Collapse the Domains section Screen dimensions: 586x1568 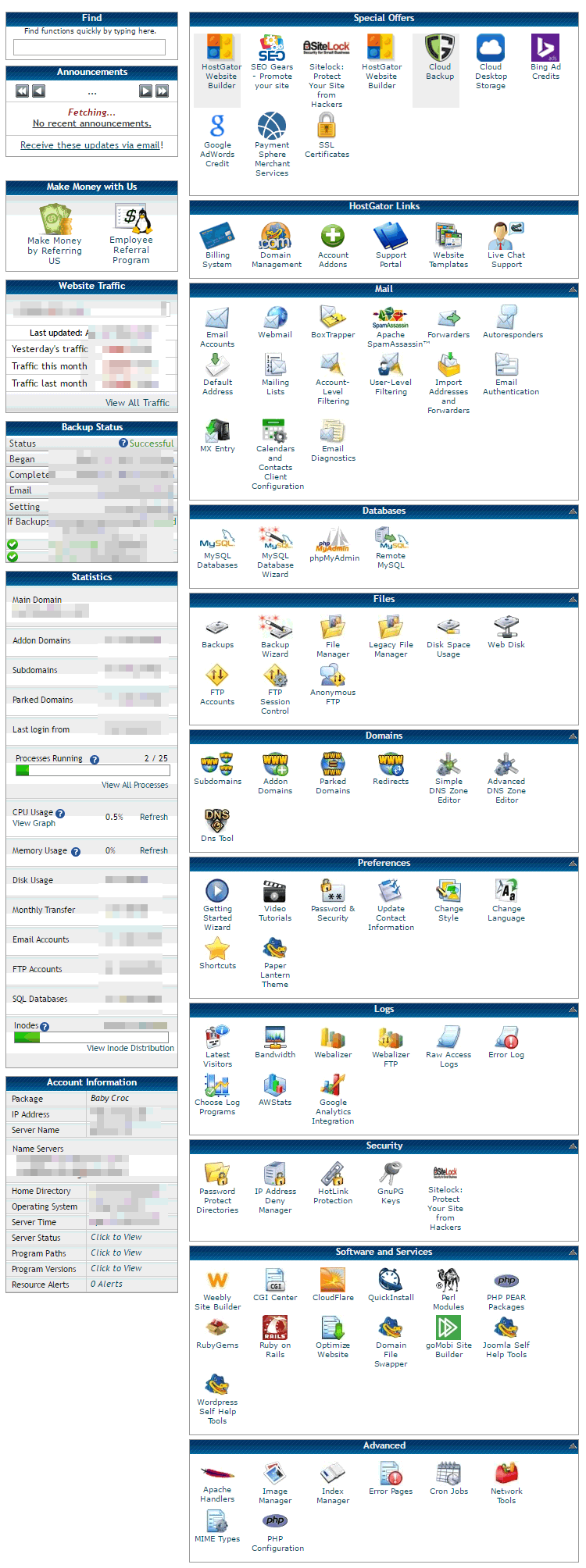573,736
